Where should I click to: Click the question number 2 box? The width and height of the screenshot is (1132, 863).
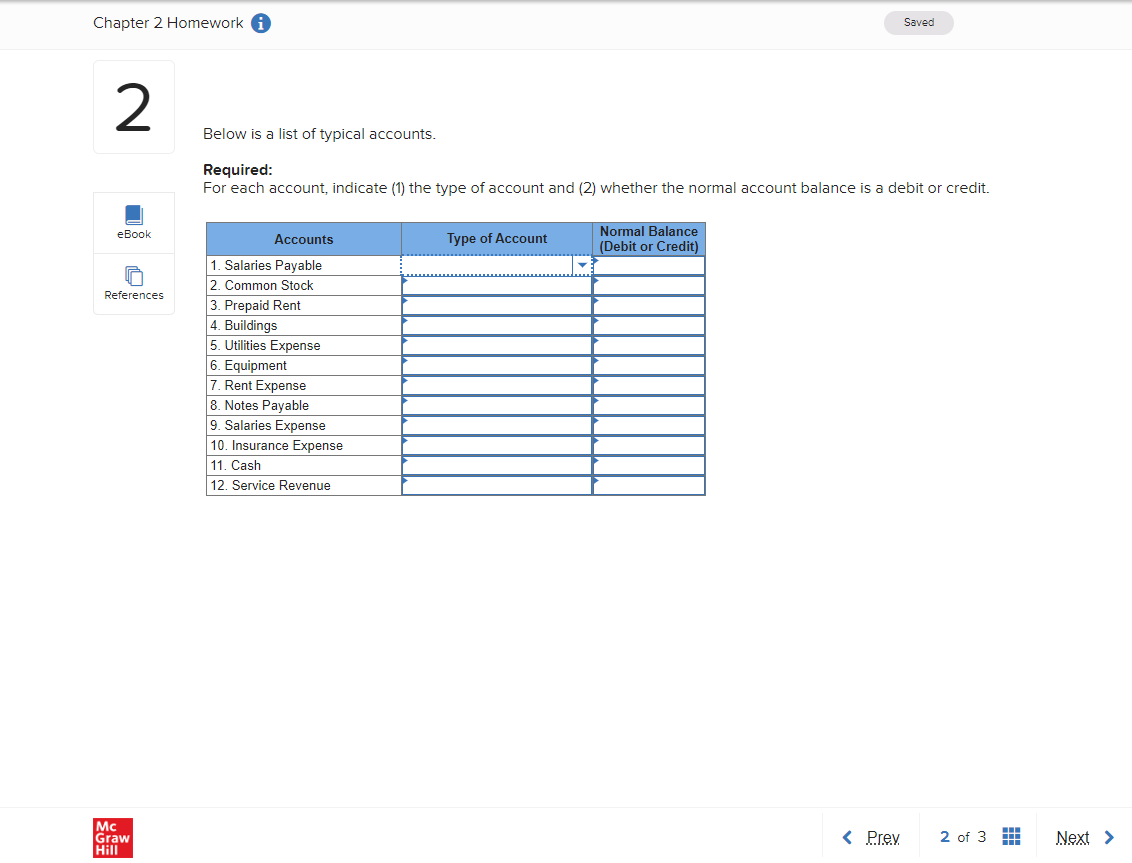coord(134,107)
